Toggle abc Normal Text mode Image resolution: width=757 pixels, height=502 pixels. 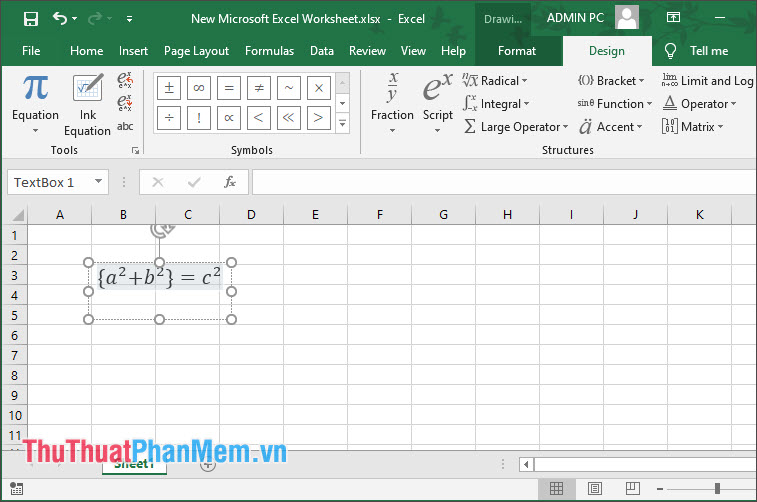[x=125, y=126]
